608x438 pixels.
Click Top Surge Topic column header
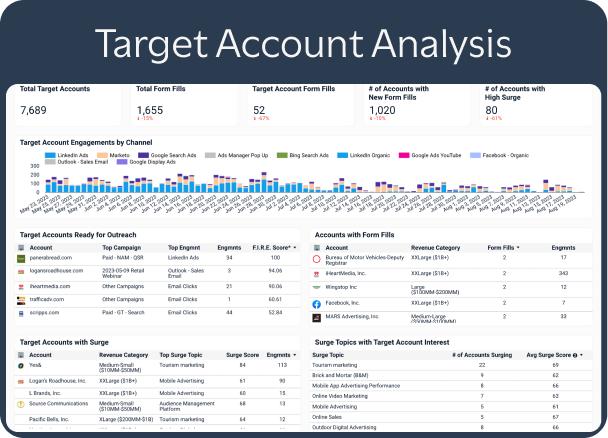pos(181,355)
